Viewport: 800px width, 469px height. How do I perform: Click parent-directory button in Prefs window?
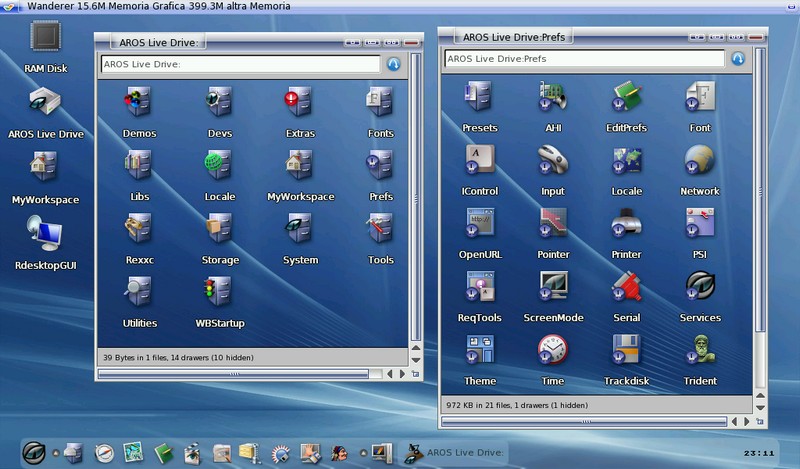point(738,59)
